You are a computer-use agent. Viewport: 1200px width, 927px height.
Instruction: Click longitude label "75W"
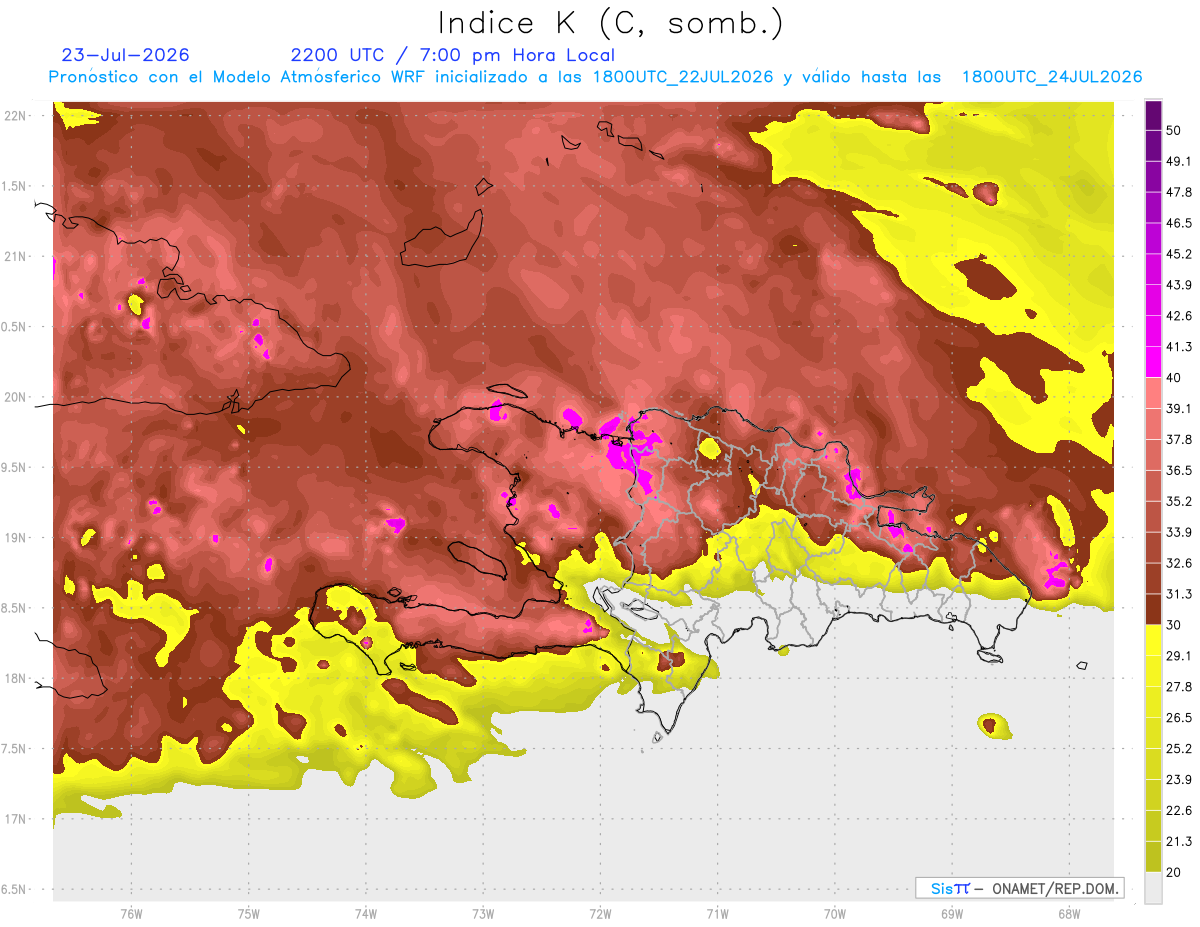248,914
